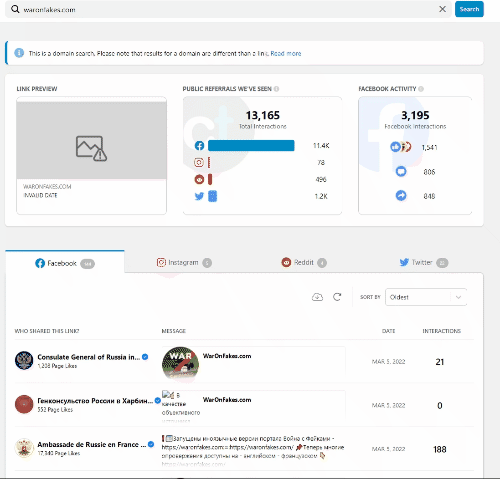Click the Twitter referrals bar
This screenshot has width=500, height=479.
(x=212, y=196)
